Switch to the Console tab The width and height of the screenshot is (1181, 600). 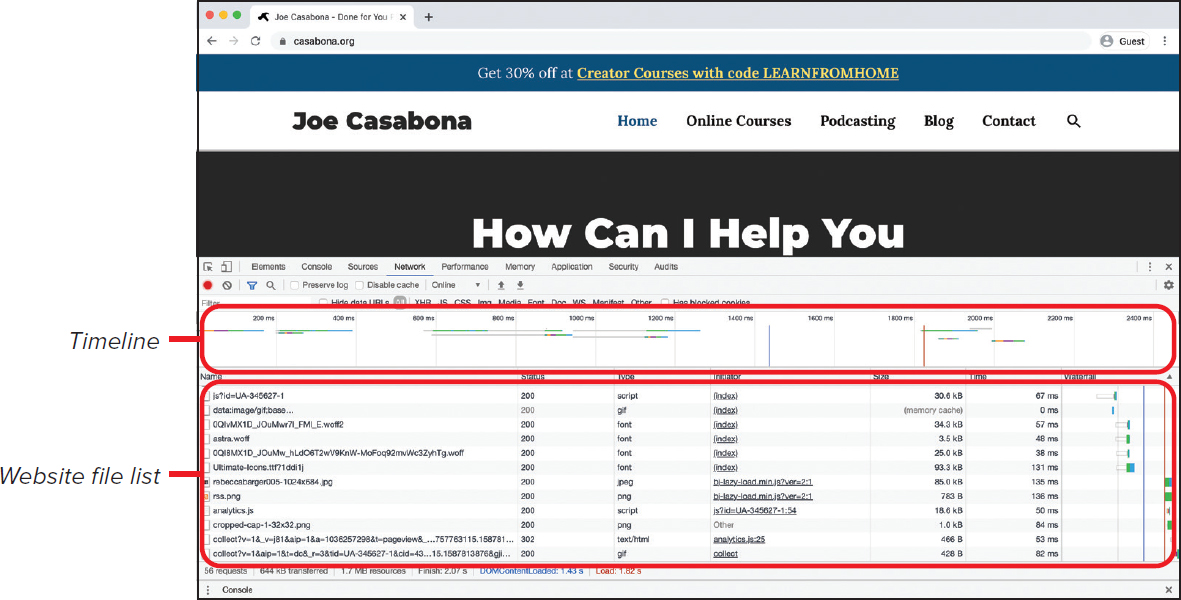click(316, 266)
